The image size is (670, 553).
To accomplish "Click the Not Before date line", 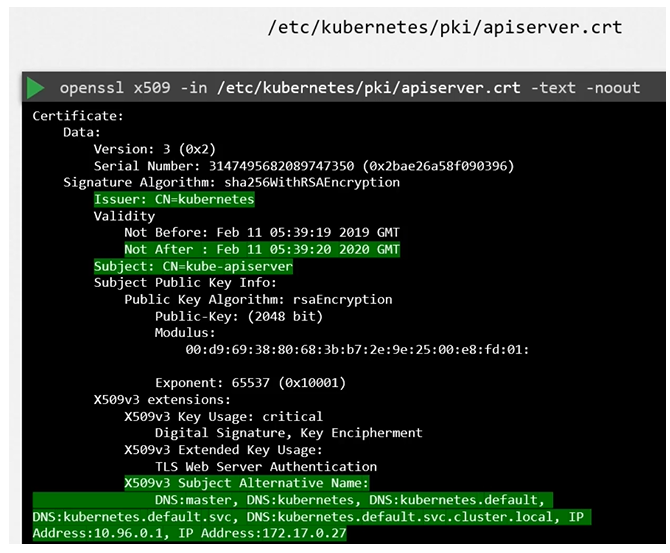I will click(x=261, y=233).
